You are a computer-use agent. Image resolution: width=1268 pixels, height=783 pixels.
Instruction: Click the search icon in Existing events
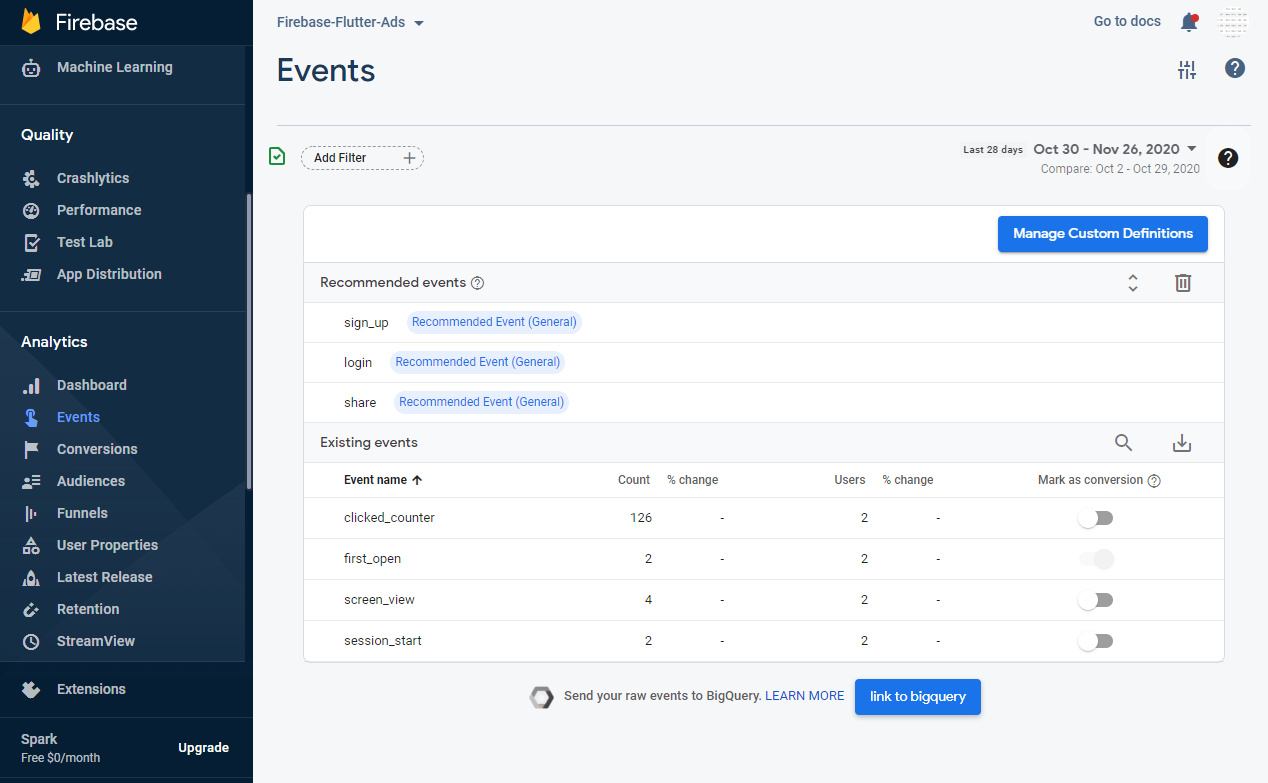point(1124,443)
